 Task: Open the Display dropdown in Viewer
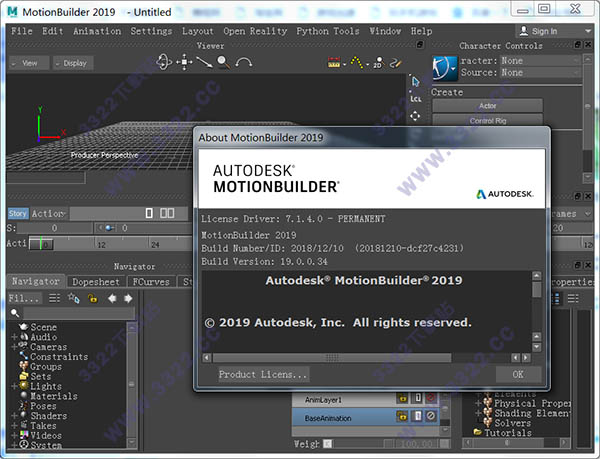pyautogui.click(x=73, y=63)
